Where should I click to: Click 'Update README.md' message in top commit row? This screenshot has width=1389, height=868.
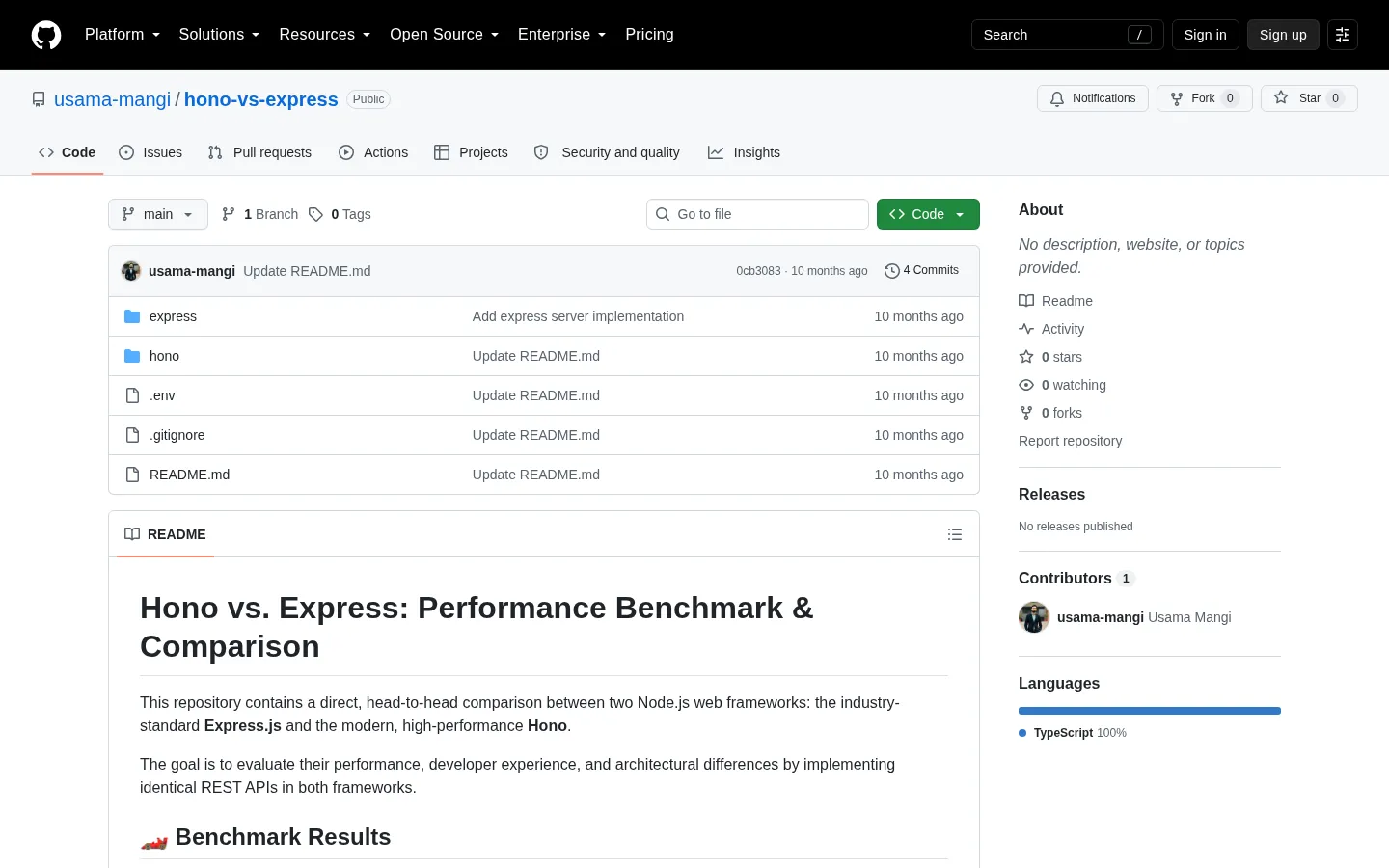coord(307,271)
